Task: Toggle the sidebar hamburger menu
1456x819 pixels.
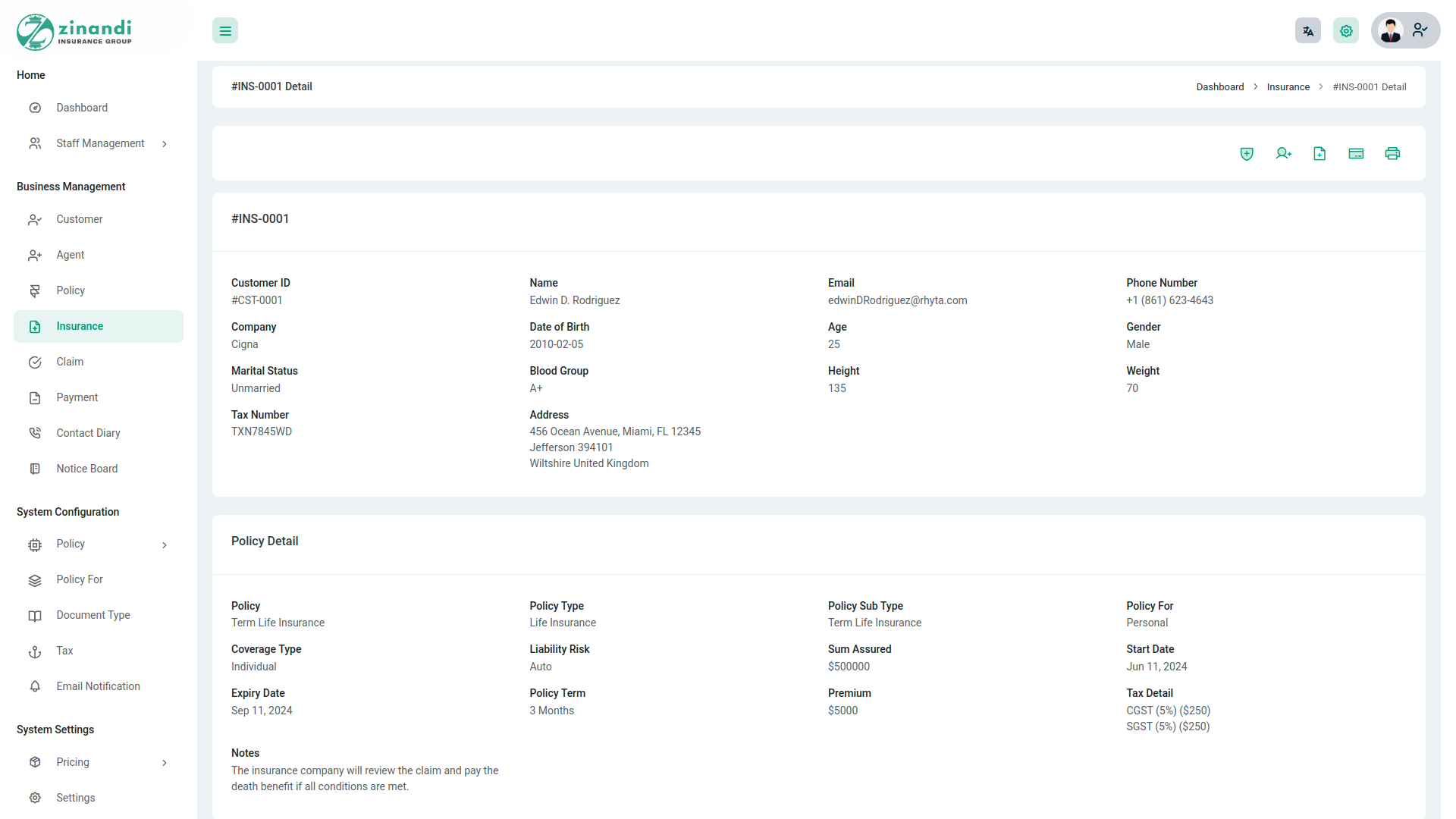Action: click(x=225, y=31)
